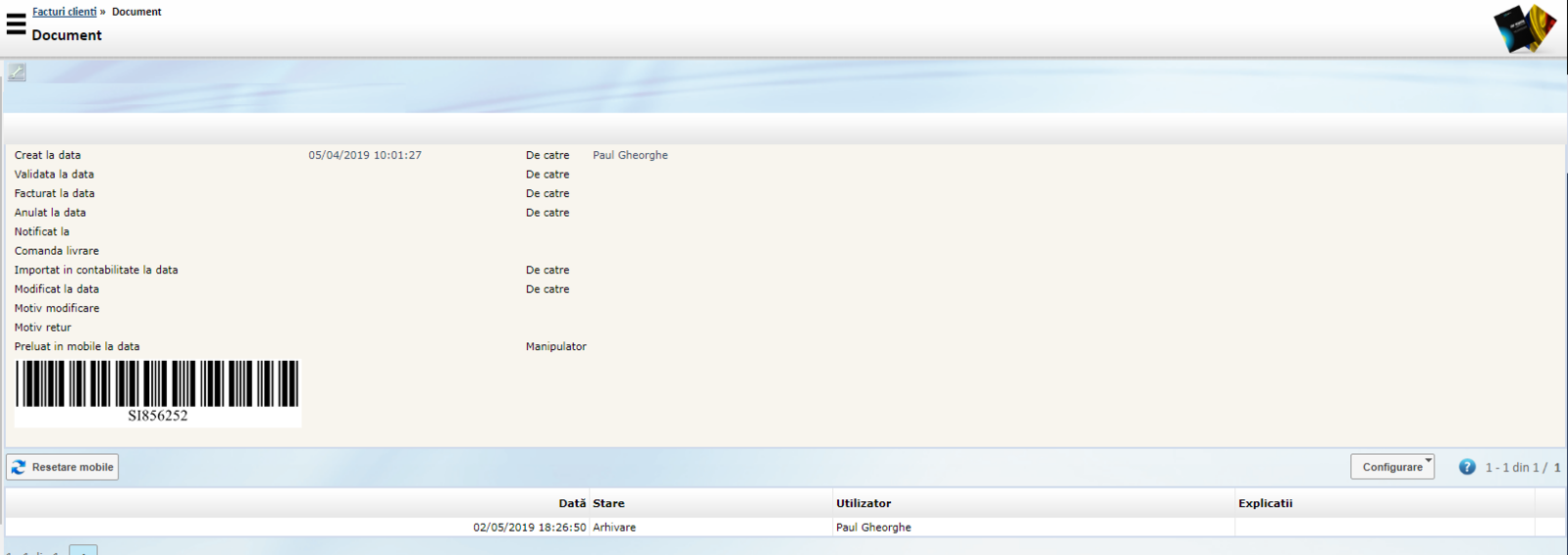
Task: Click the Explicatii column header
Action: pyautogui.click(x=1265, y=503)
